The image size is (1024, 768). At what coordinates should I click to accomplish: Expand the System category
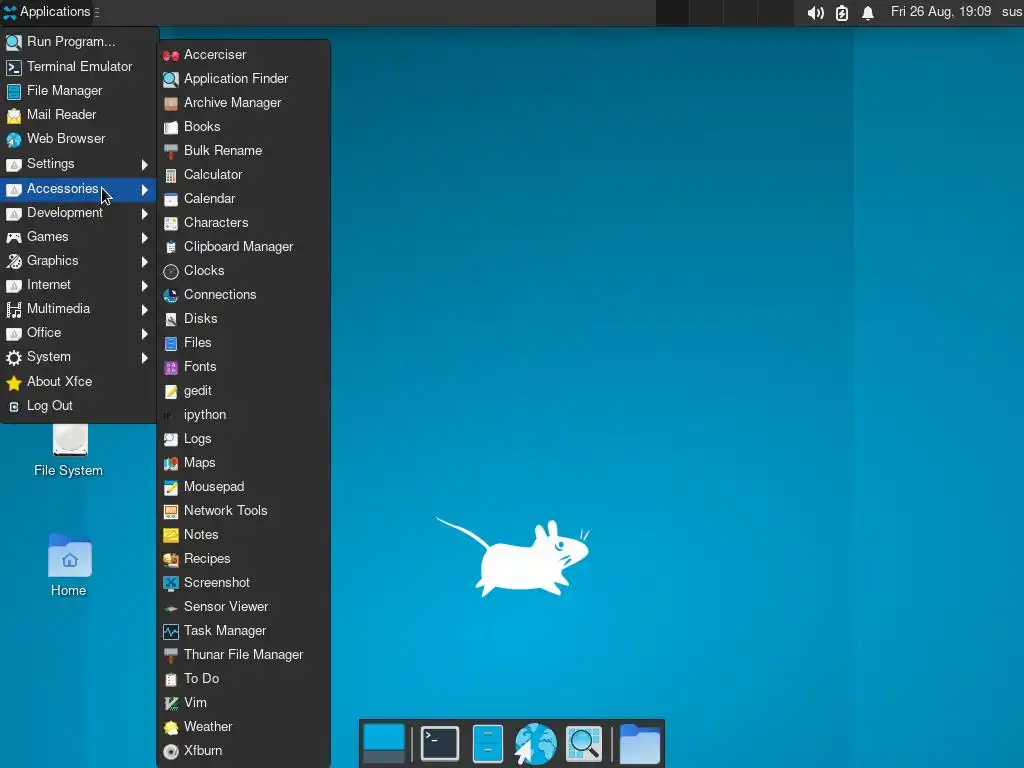78,357
